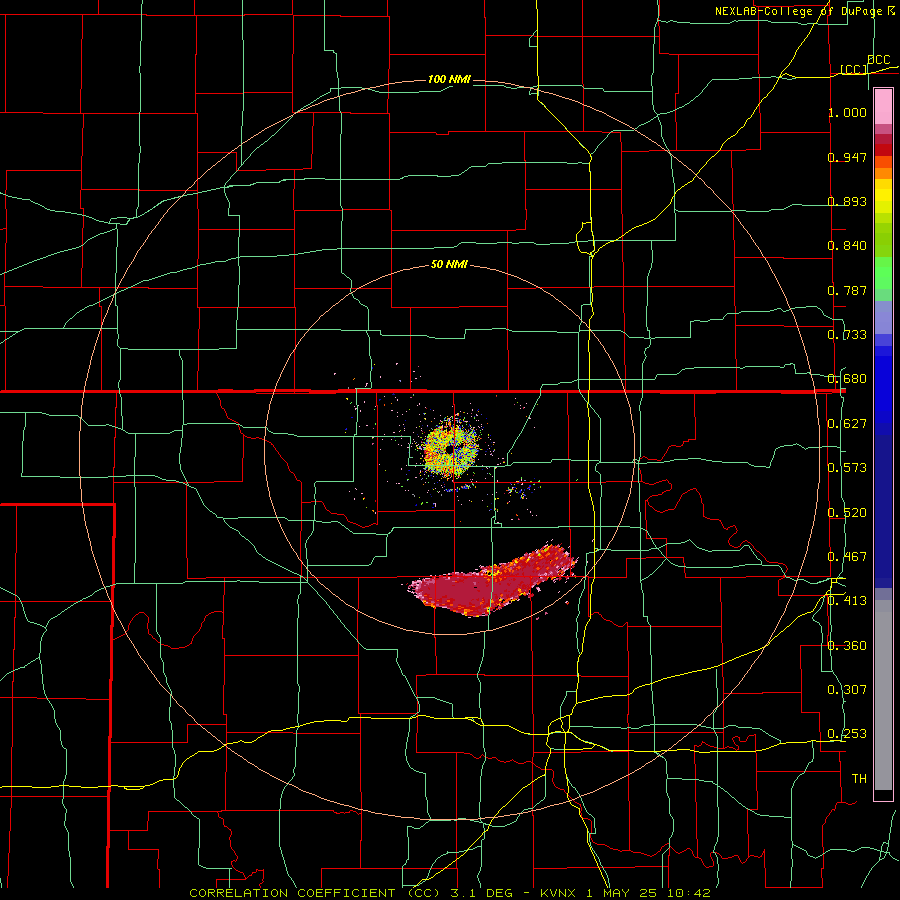
Task: Click the [CC] product label
Action: [x=854, y=69]
